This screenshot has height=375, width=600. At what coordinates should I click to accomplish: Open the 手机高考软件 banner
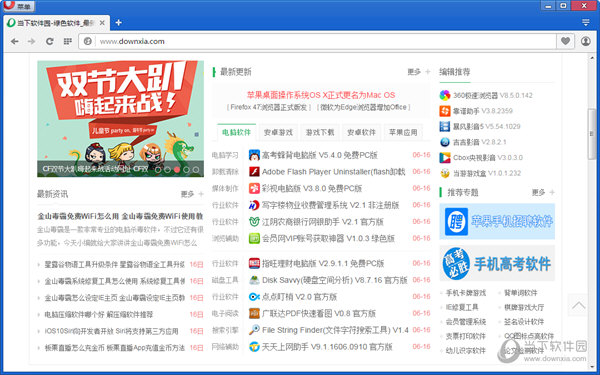[x=497, y=263]
